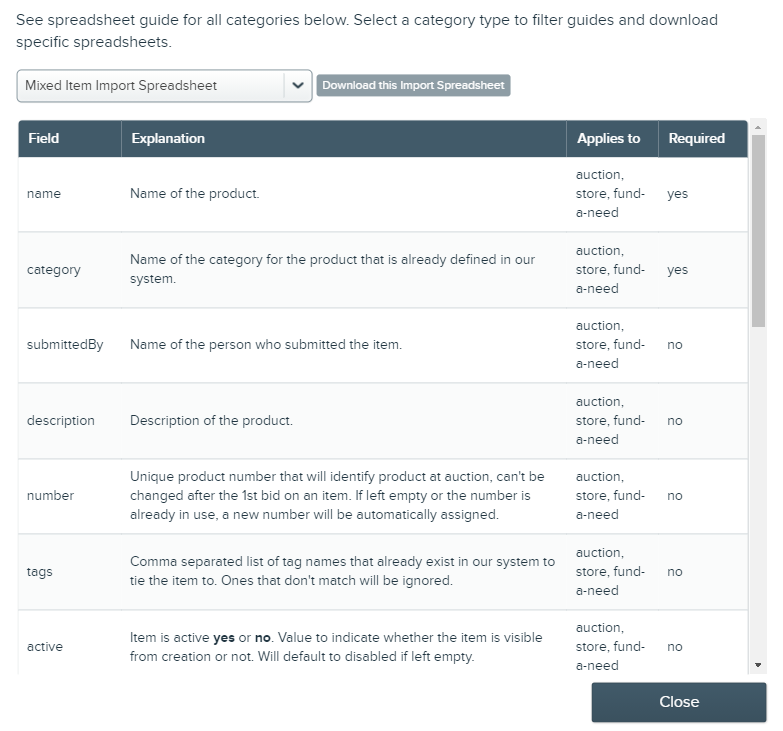Open the Mixed Item Import Spreadsheet dropdown
783x731 pixels.
click(164, 86)
